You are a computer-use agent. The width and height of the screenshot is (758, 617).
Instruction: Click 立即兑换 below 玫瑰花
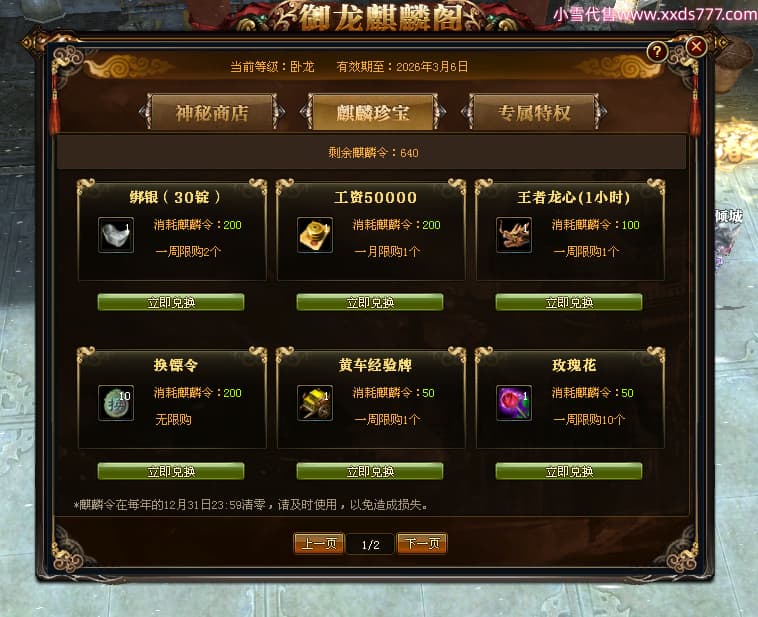pos(569,471)
